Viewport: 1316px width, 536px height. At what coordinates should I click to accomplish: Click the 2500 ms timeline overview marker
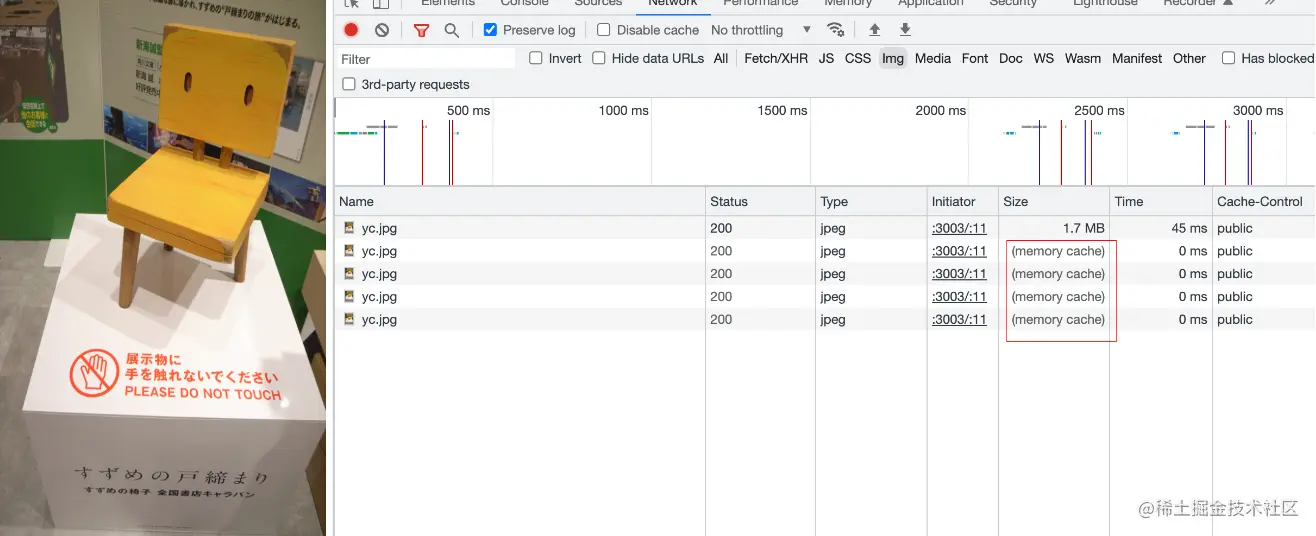click(x=1099, y=110)
